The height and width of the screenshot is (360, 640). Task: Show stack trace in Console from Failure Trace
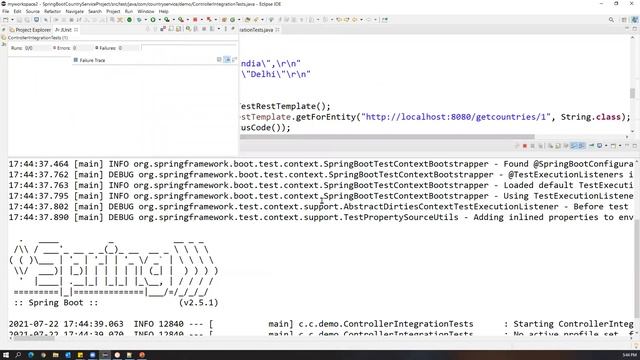pyautogui.click(x=219, y=60)
